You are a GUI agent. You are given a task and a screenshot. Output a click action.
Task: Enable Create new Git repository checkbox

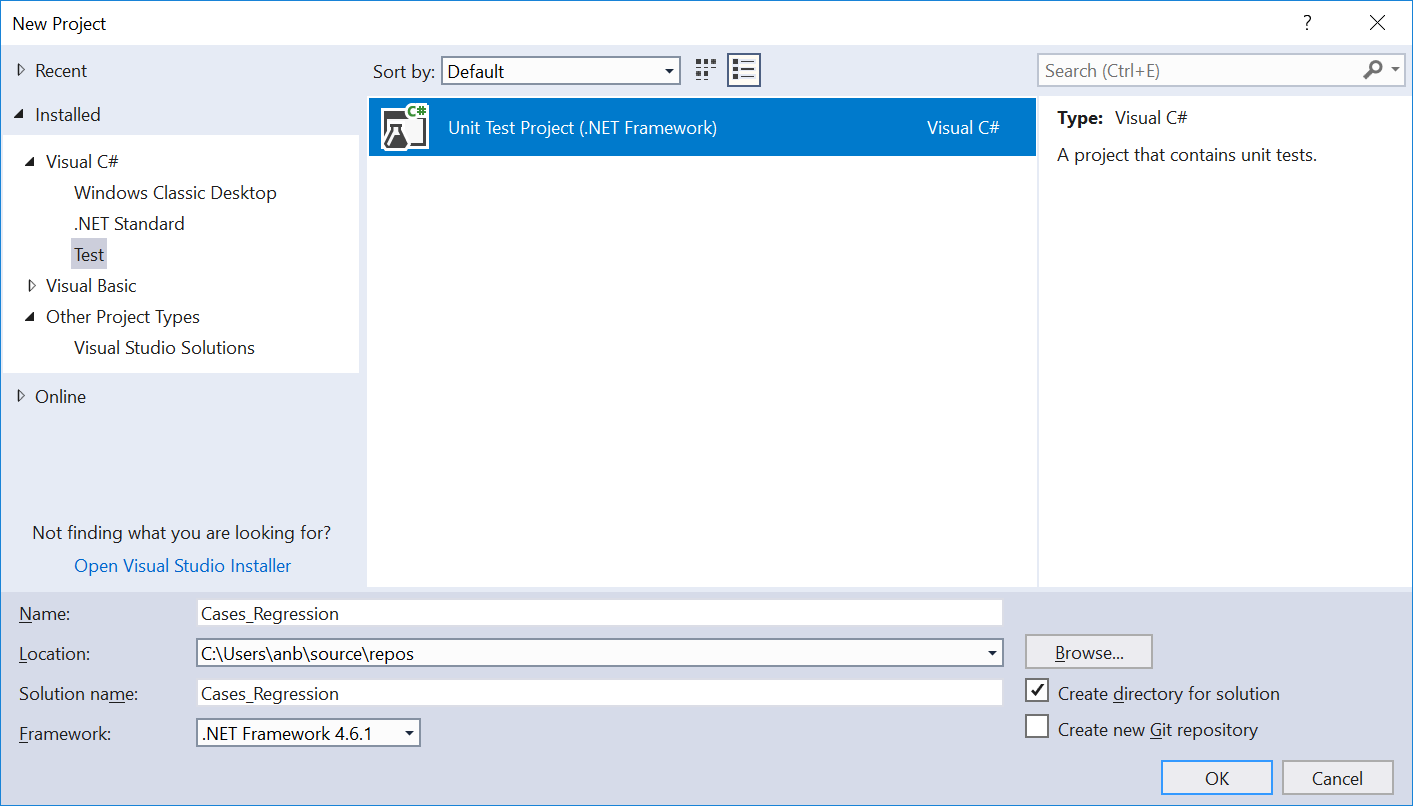[1037, 728]
